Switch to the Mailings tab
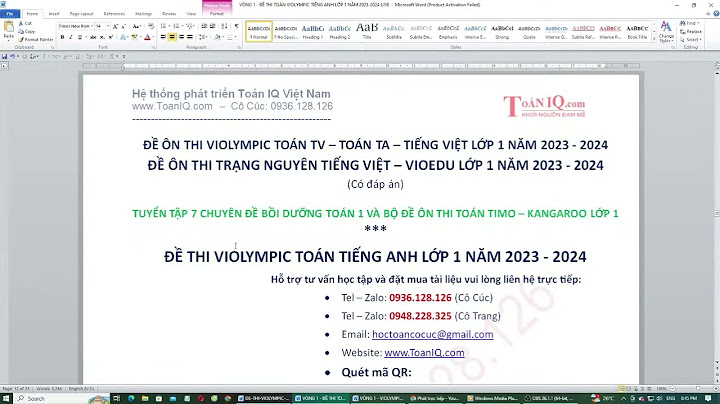This screenshot has height=404, width=720. click(143, 14)
